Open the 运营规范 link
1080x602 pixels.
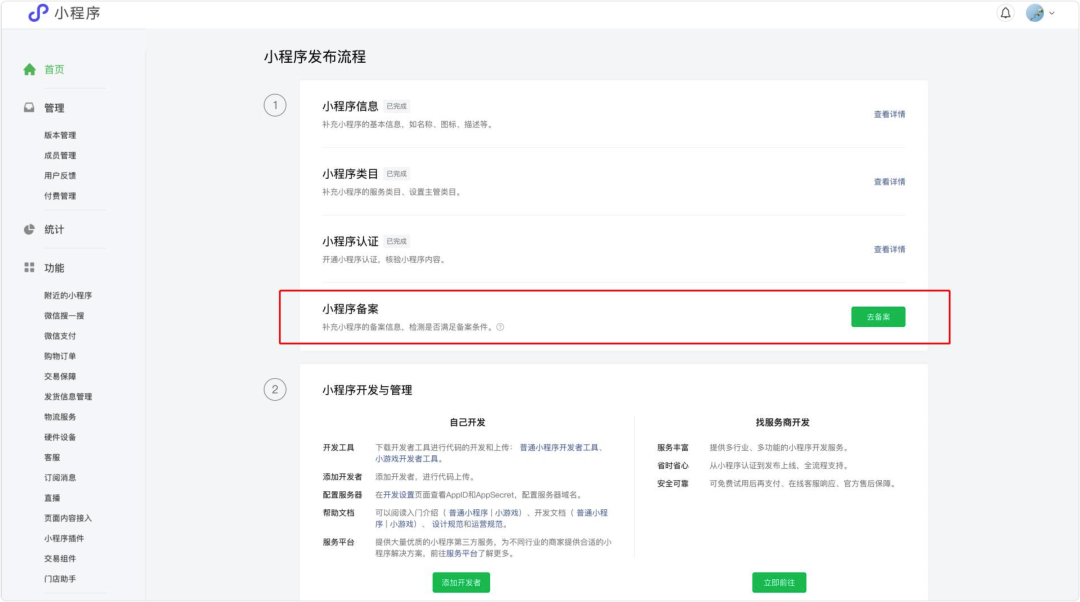click(488, 524)
